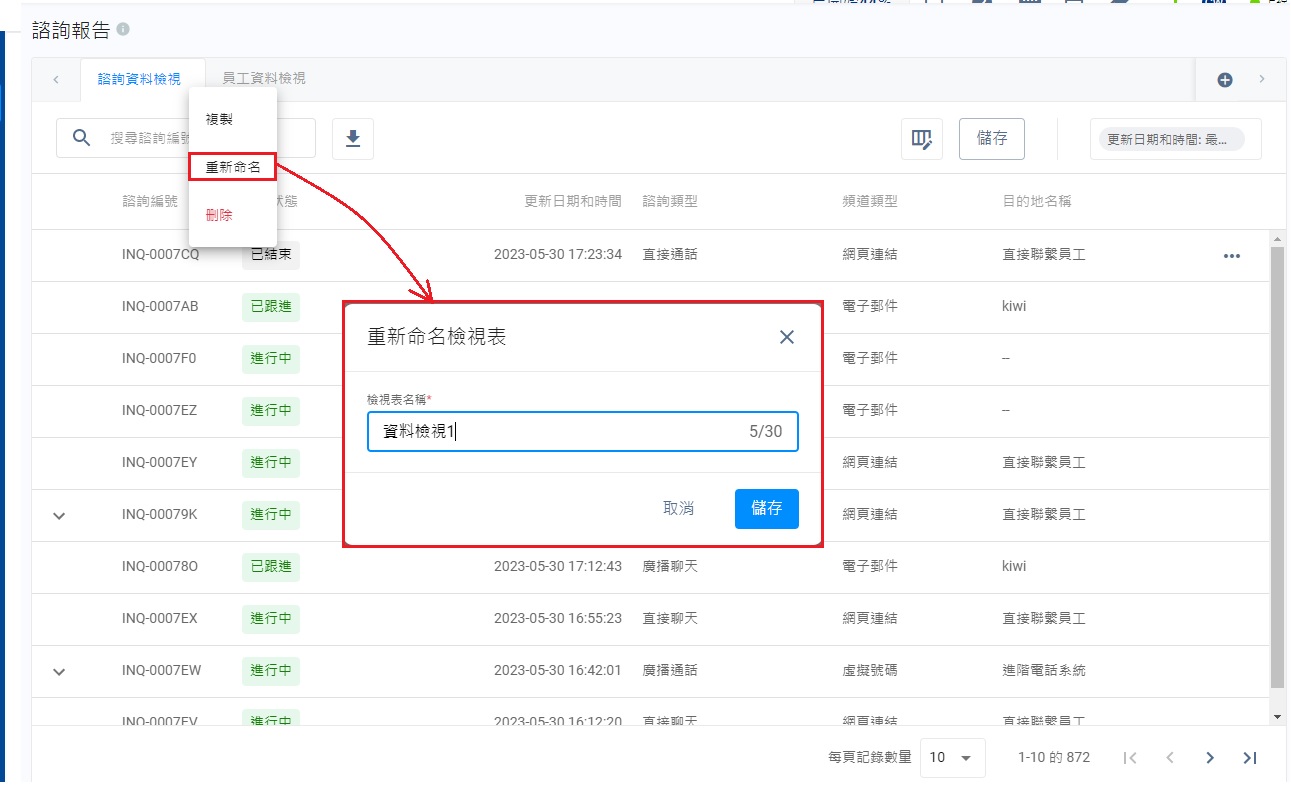Screen dimensions: 1291x787
Task: Click the download arrow icon
Action: click(352, 139)
